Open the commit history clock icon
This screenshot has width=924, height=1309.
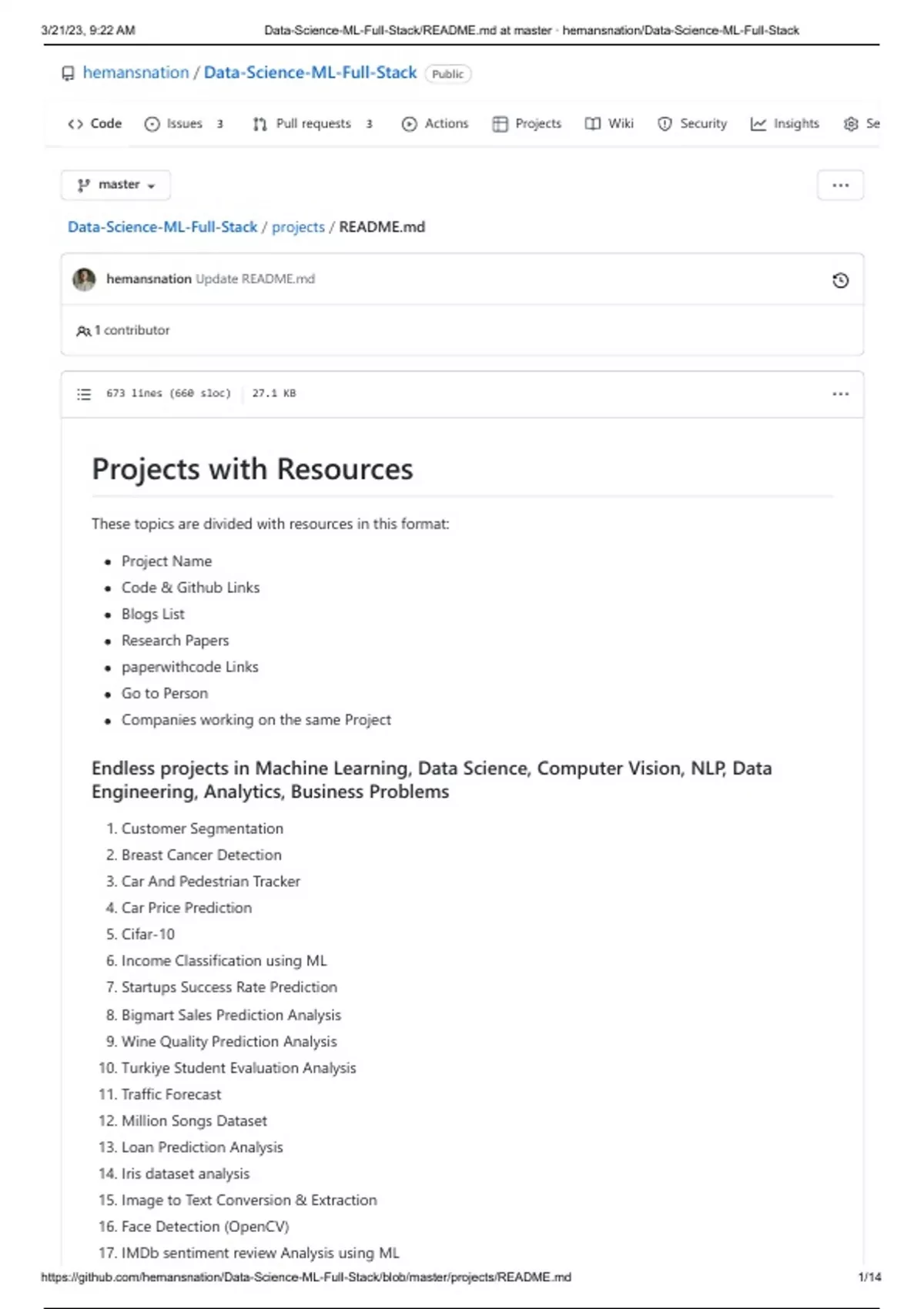[840, 280]
